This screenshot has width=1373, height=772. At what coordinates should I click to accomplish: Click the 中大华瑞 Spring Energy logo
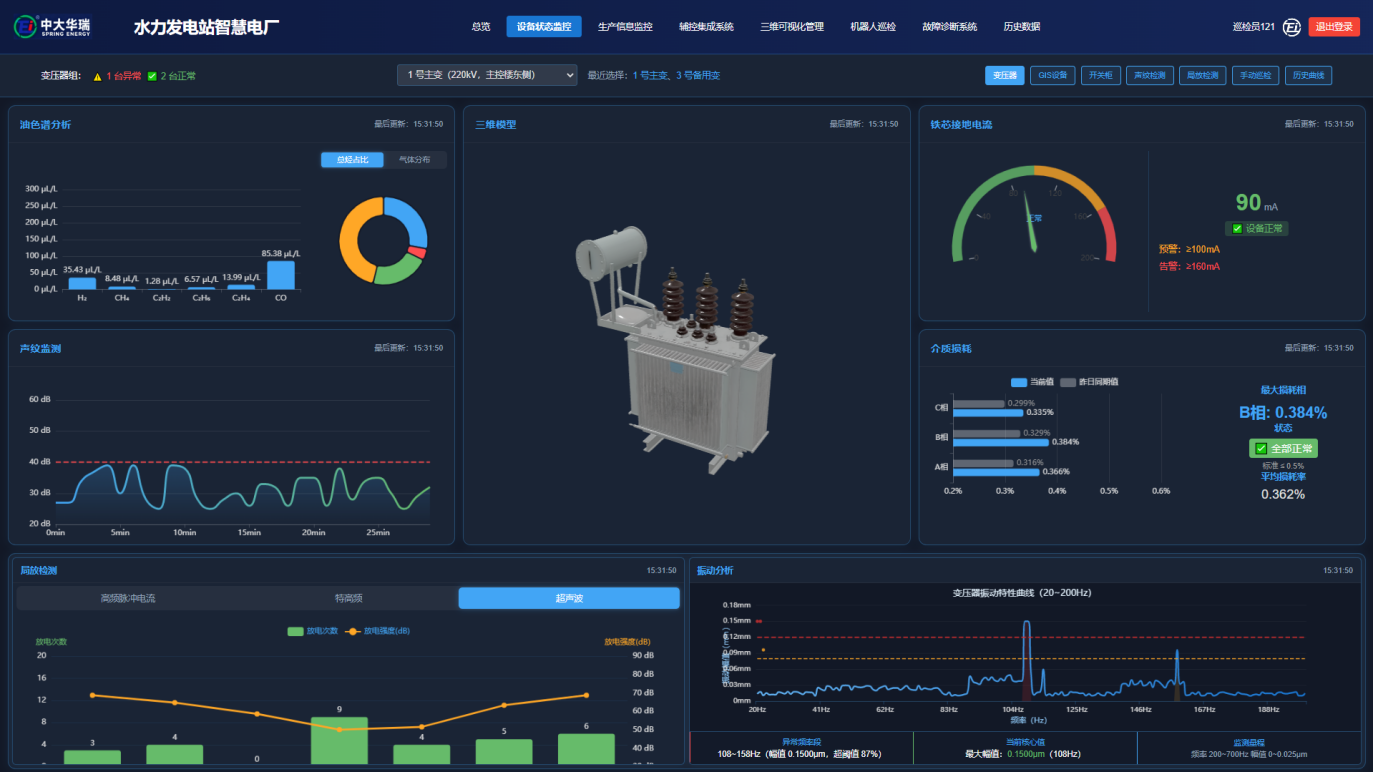51,26
